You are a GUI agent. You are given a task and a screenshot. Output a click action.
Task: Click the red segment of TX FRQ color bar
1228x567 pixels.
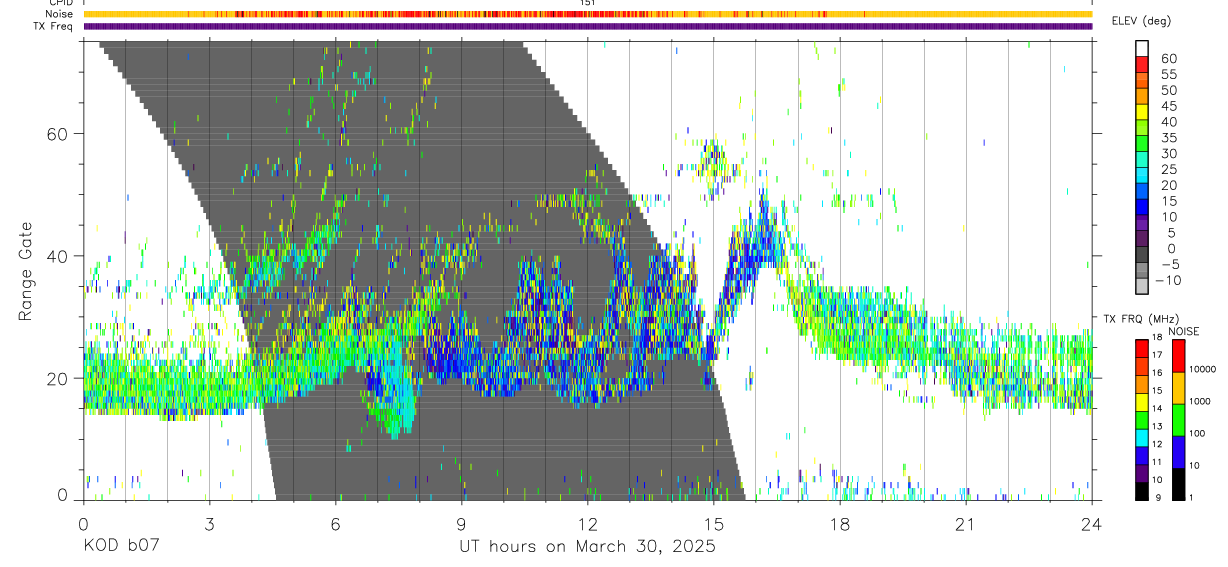tap(1142, 348)
